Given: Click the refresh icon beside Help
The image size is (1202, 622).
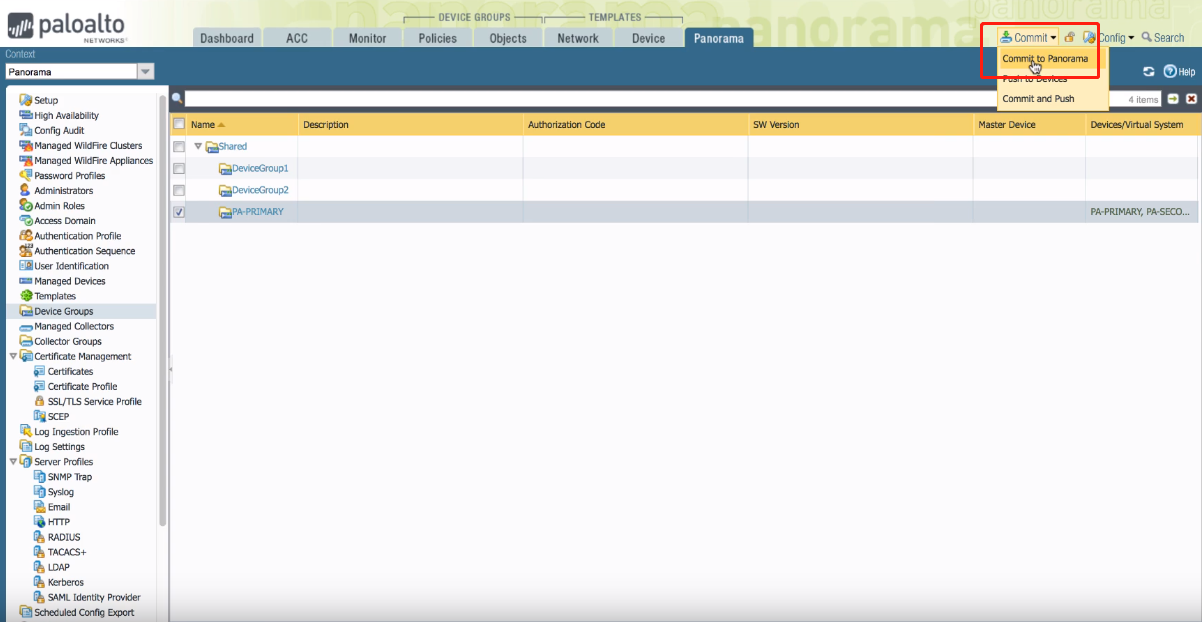Looking at the screenshot, I should [1149, 72].
